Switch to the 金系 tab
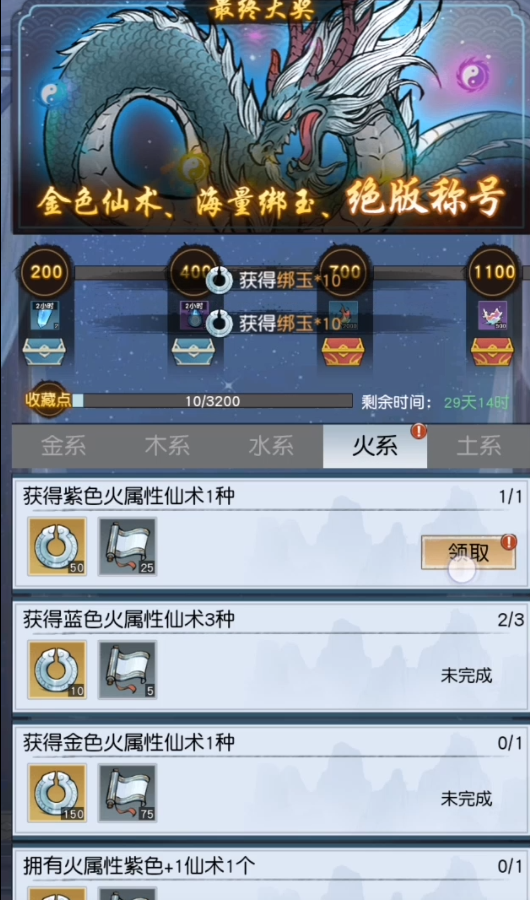Viewport: 530px width, 900px height. [64, 446]
